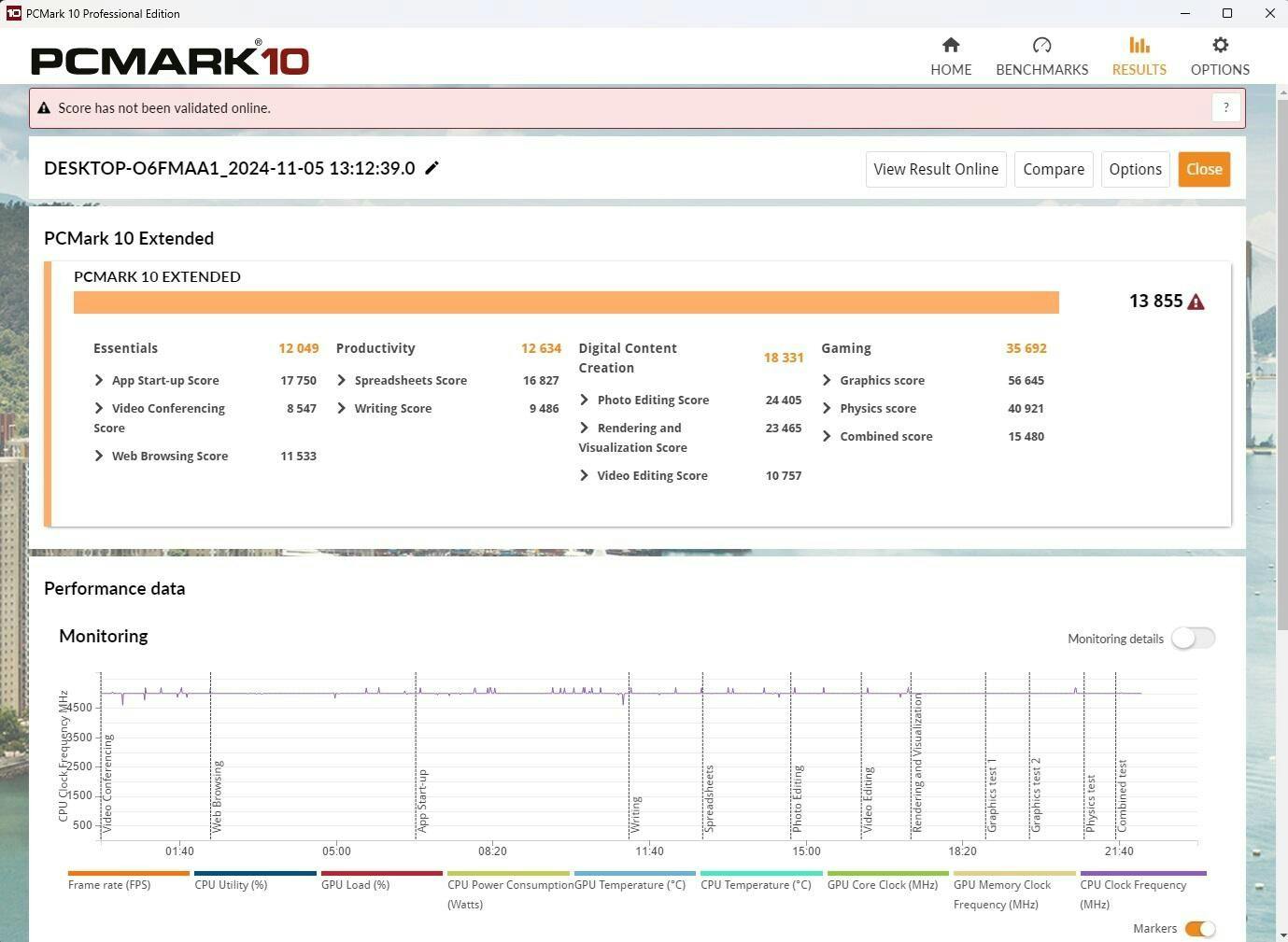Switch to the RESULTS tab
Viewport: 1288px width, 942px height.
(1139, 56)
